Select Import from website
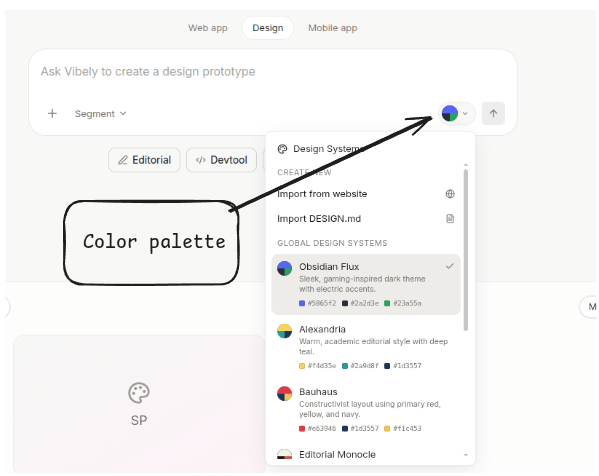 pyautogui.click(x=366, y=194)
